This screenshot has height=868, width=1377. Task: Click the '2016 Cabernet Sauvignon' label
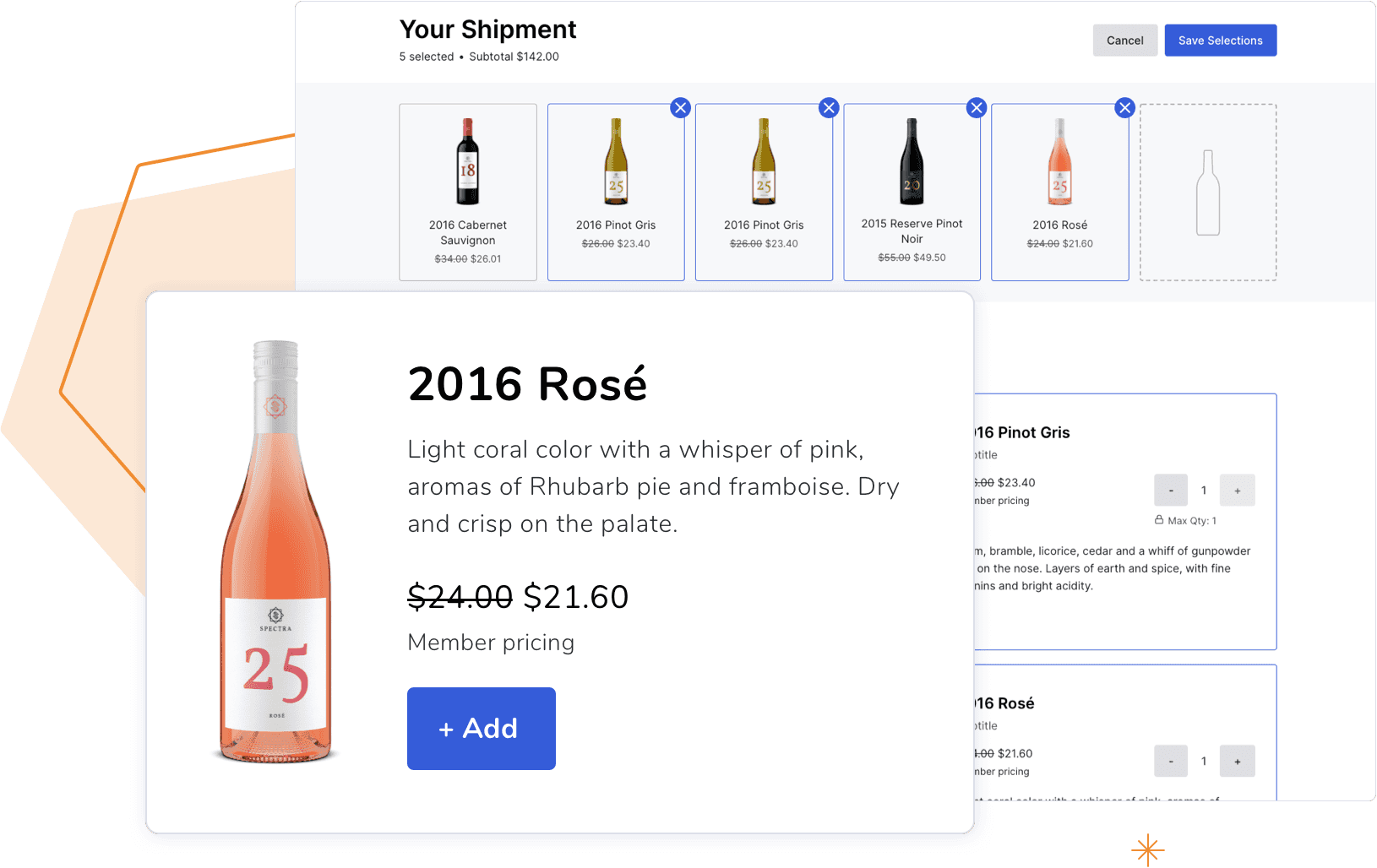coord(468,233)
